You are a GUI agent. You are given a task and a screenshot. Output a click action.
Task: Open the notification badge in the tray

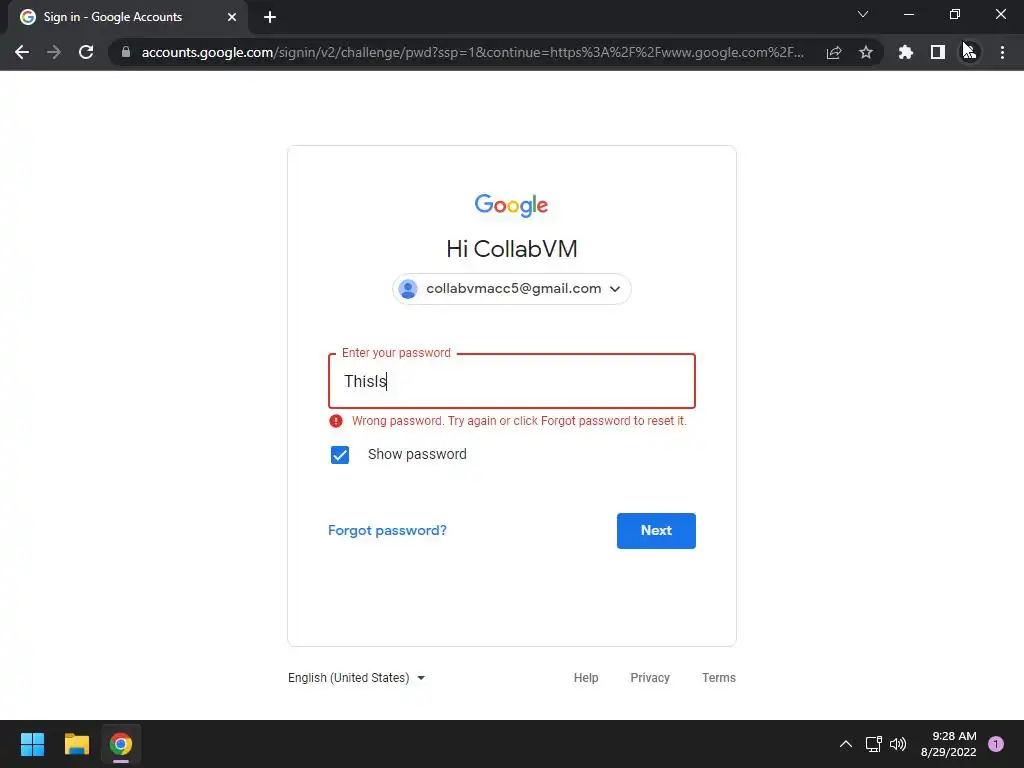click(x=996, y=744)
